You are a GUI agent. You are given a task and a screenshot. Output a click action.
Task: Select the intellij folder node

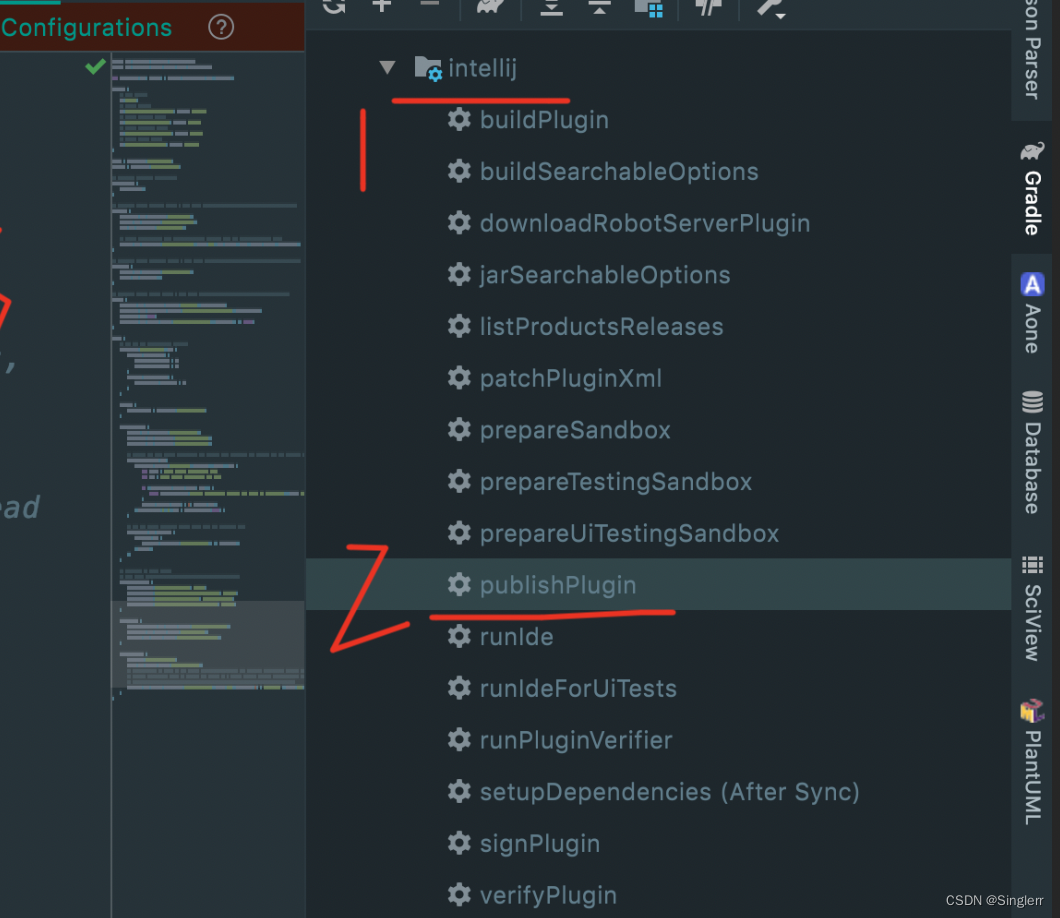pos(466,68)
